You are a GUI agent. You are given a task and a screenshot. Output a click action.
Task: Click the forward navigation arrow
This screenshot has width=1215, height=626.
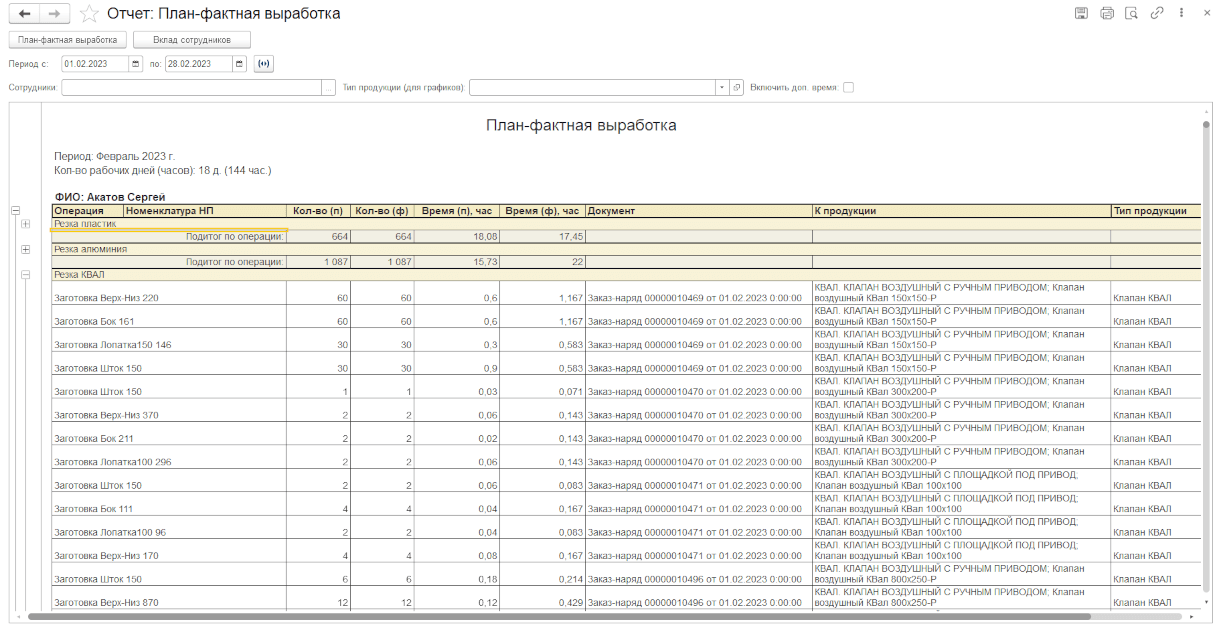click(54, 14)
